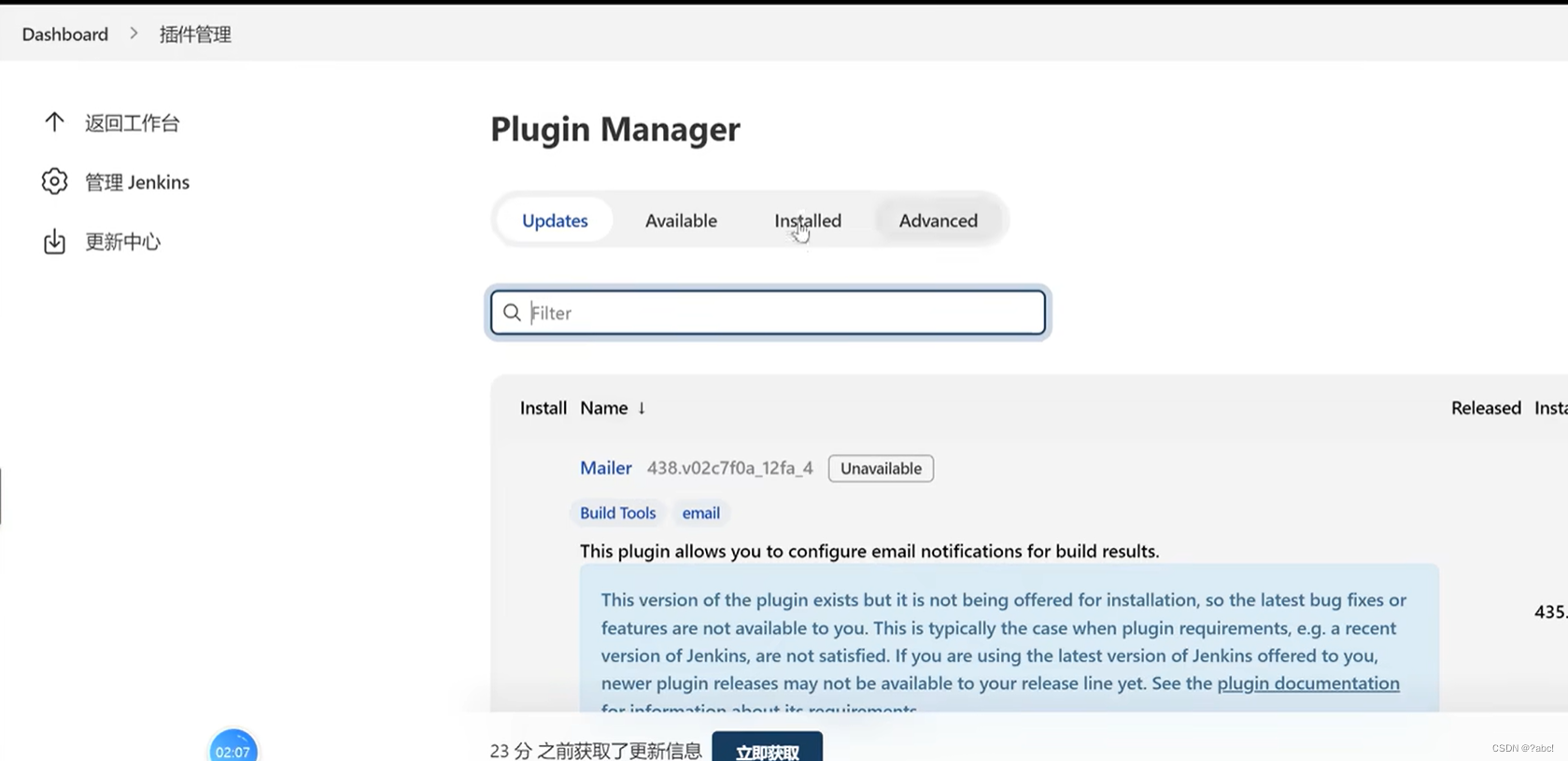
Task: Click the Plugin Manager heading
Action: (x=615, y=129)
